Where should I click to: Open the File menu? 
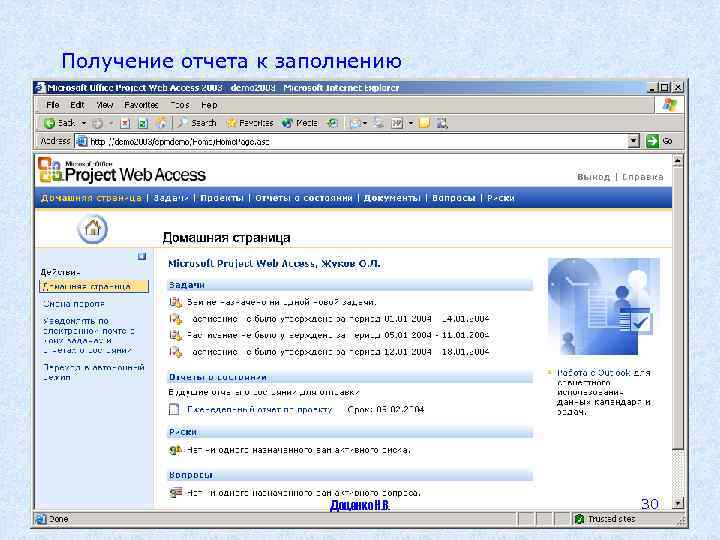(x=53, y=105)
